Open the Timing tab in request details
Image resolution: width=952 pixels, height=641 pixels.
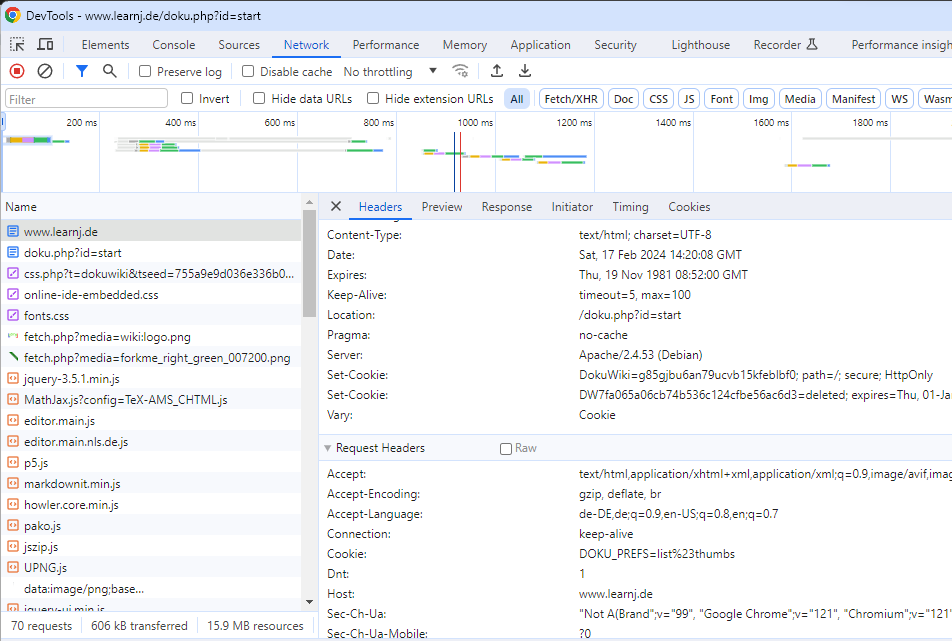(630, 207)
